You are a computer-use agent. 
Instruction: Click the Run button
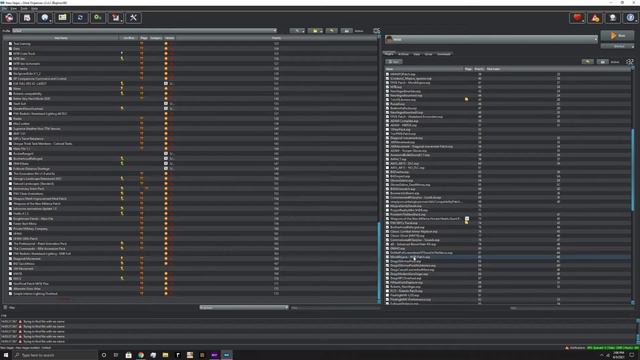(618, 36)
